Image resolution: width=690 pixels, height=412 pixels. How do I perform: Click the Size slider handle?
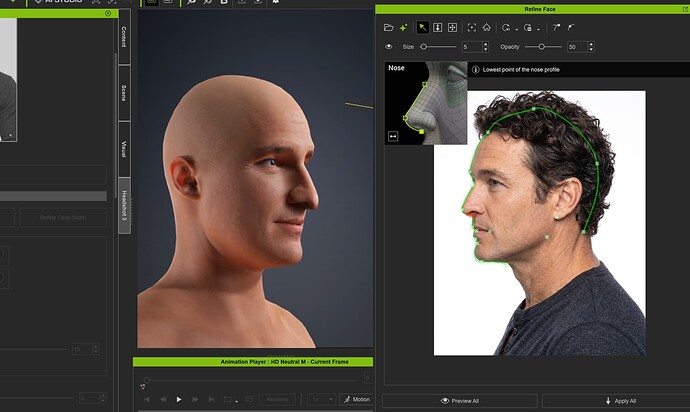click(423, 47)
